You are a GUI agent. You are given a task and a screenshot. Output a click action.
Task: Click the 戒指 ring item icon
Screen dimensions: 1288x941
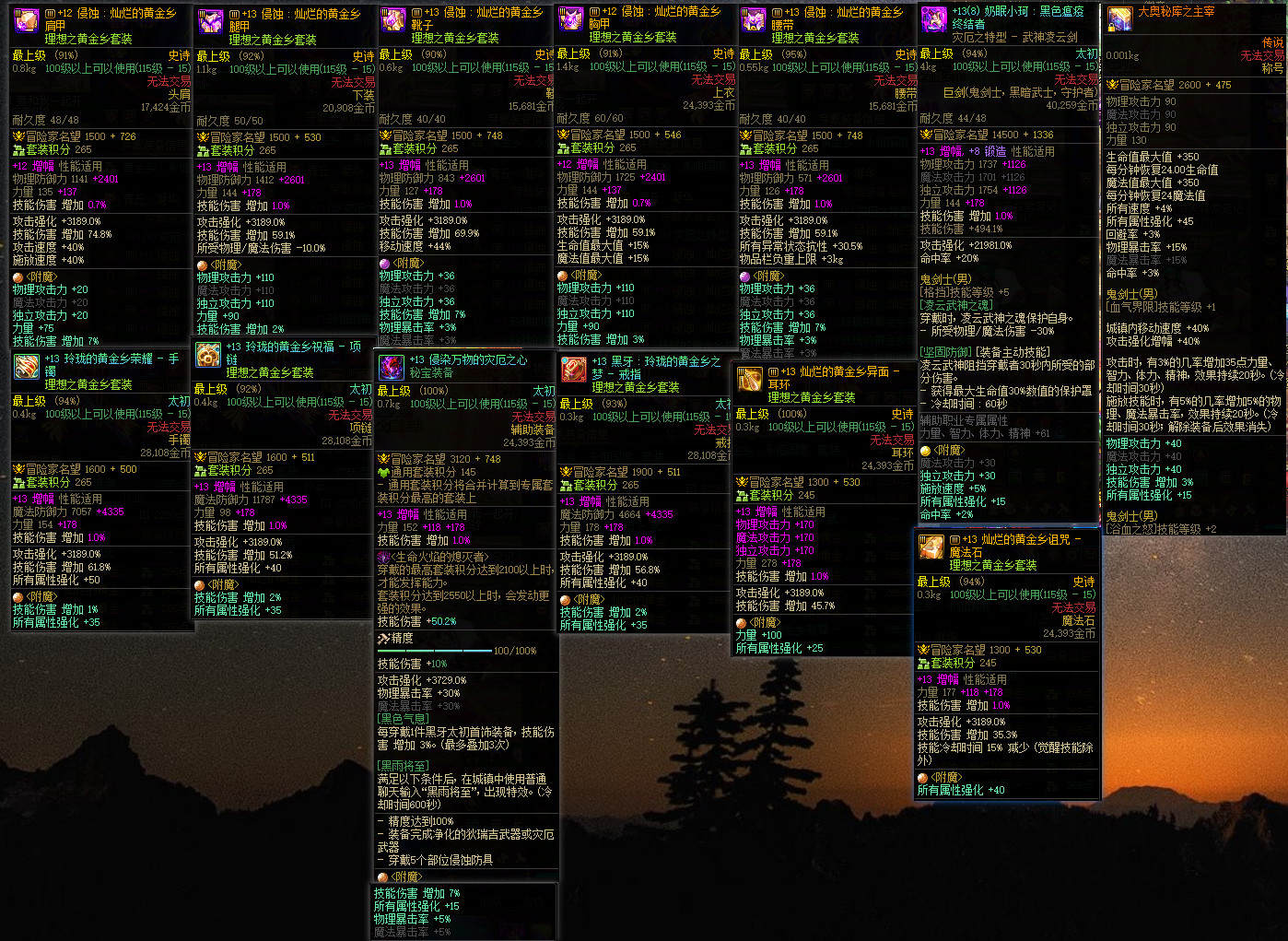coord(573,370)
